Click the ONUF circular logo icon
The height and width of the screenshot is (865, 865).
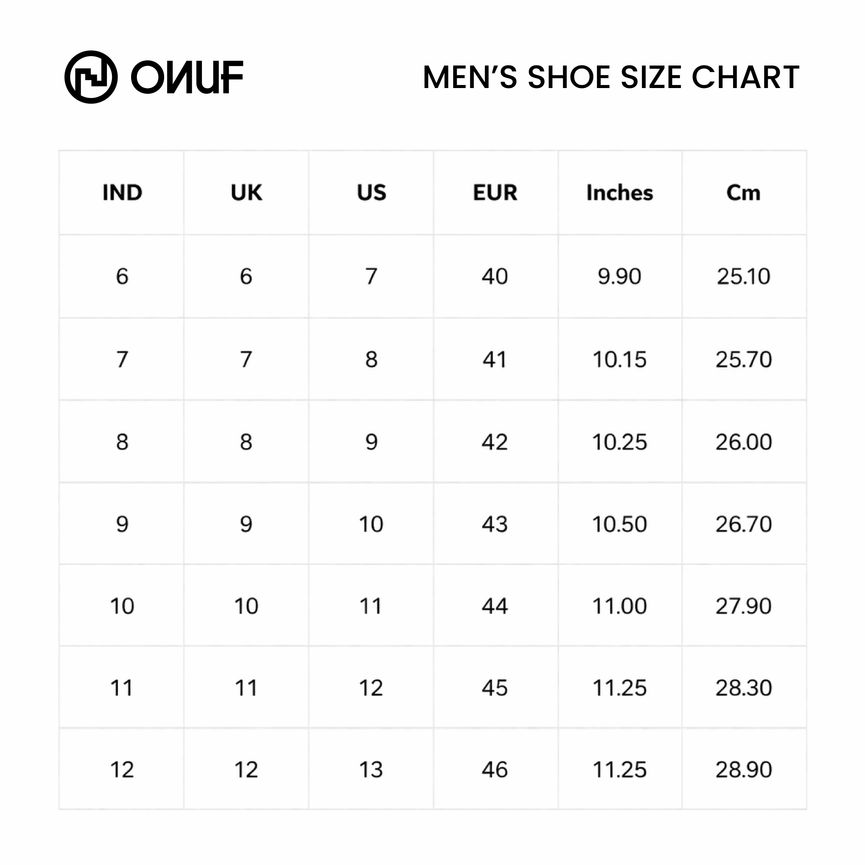pos(91,77)
